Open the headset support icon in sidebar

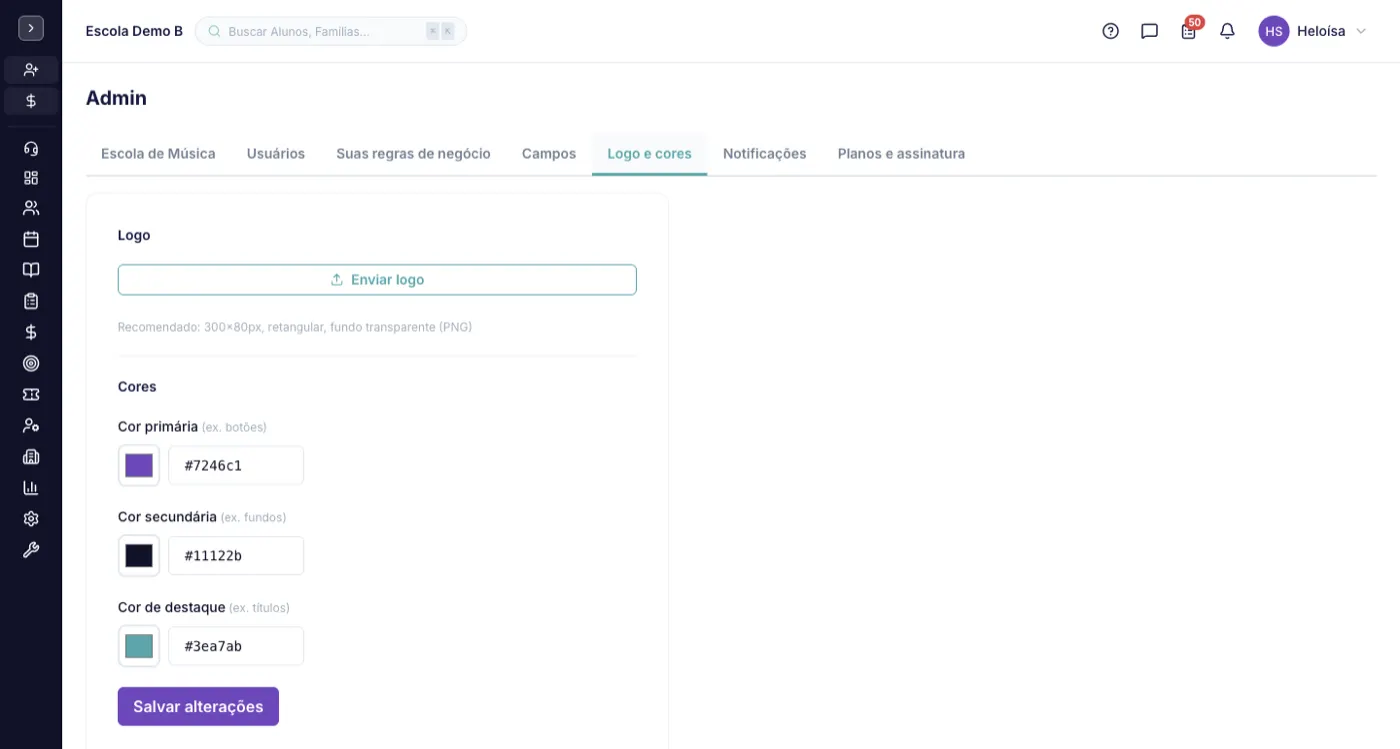pyautogui.click(x=31, y=148)
